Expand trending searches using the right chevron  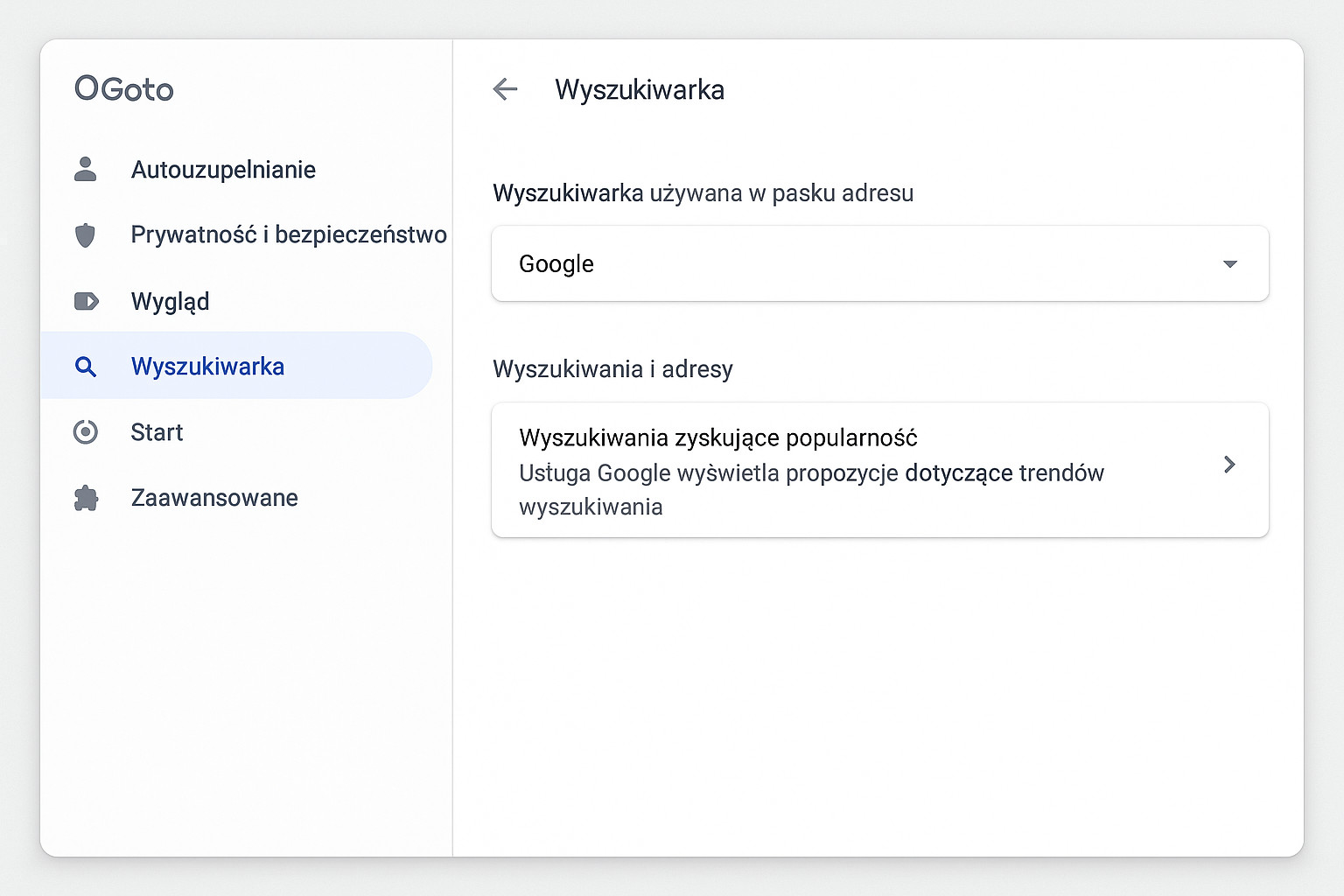pyautogui.click(x=1229, y=465)
